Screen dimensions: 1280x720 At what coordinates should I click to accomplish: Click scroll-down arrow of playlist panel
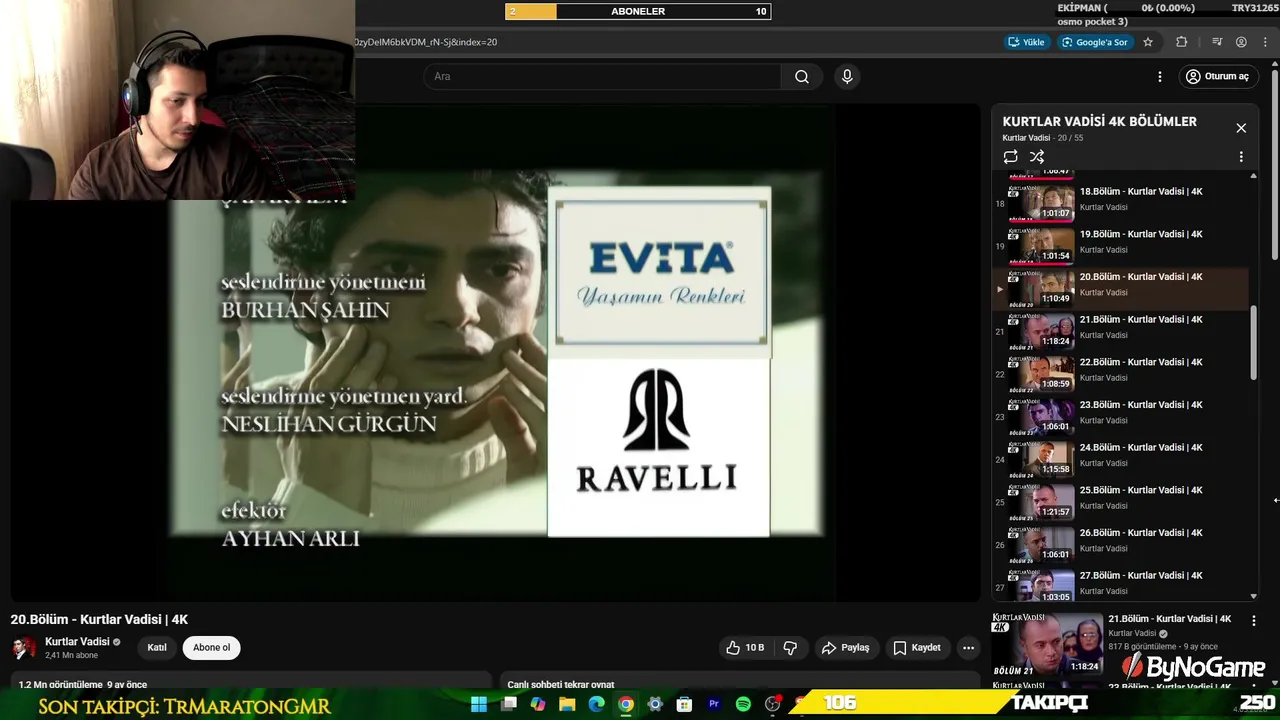(1253, 596)
